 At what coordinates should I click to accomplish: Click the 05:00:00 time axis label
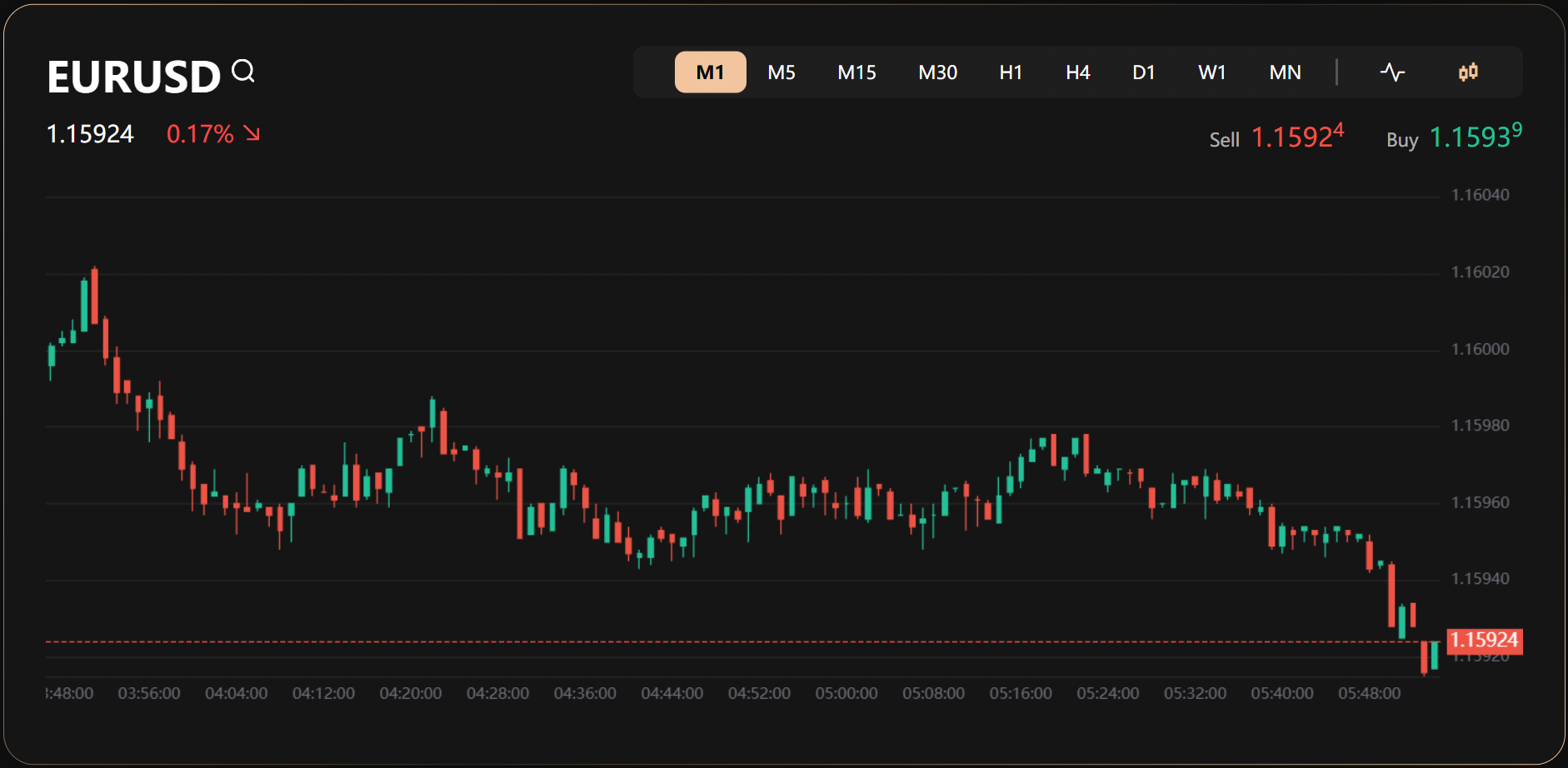846,693
